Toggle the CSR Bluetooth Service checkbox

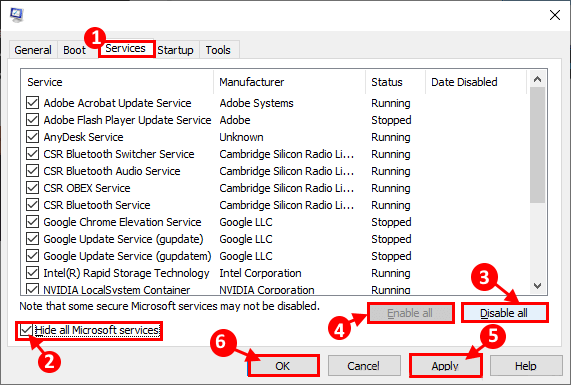[32, 205]
